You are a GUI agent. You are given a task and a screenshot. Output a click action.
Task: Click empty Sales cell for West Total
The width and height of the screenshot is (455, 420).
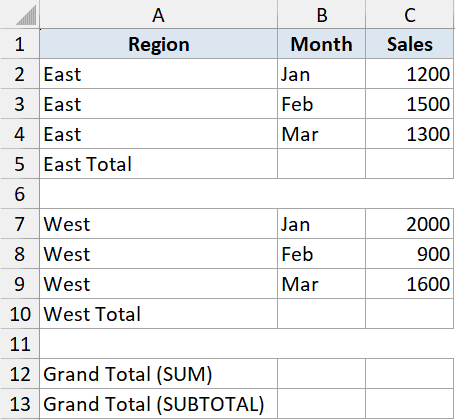tap(410, 314)
